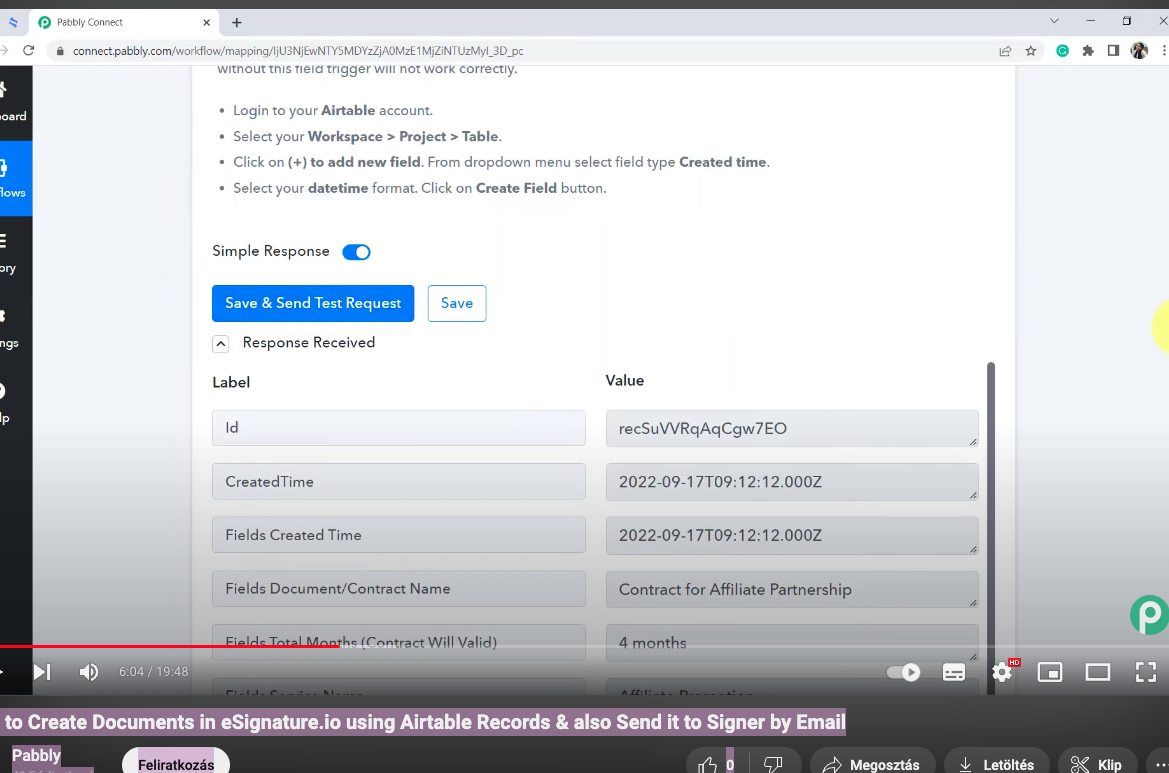Open Settings in the Pabbly sidebar
This screenshot has width=1169, height=773.
point(15,329)
